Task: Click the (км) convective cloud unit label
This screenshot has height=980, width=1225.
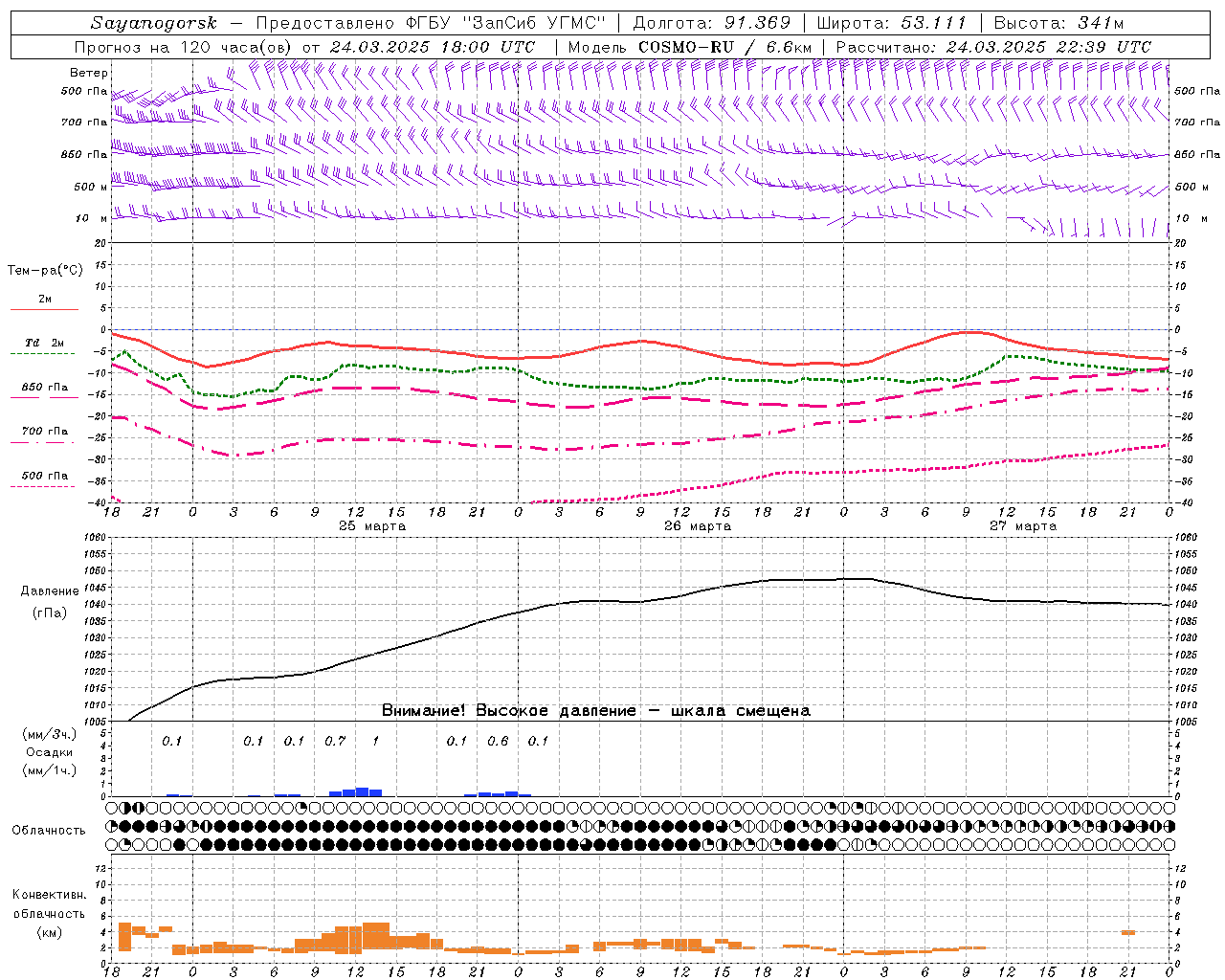Action: pos(50,932)
